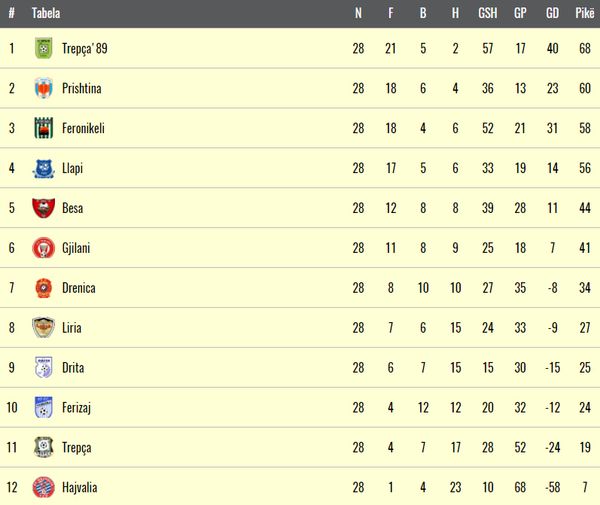Open the Ferizaj team name link
This screenshot has width=600, height=505.
pos(77,408)
